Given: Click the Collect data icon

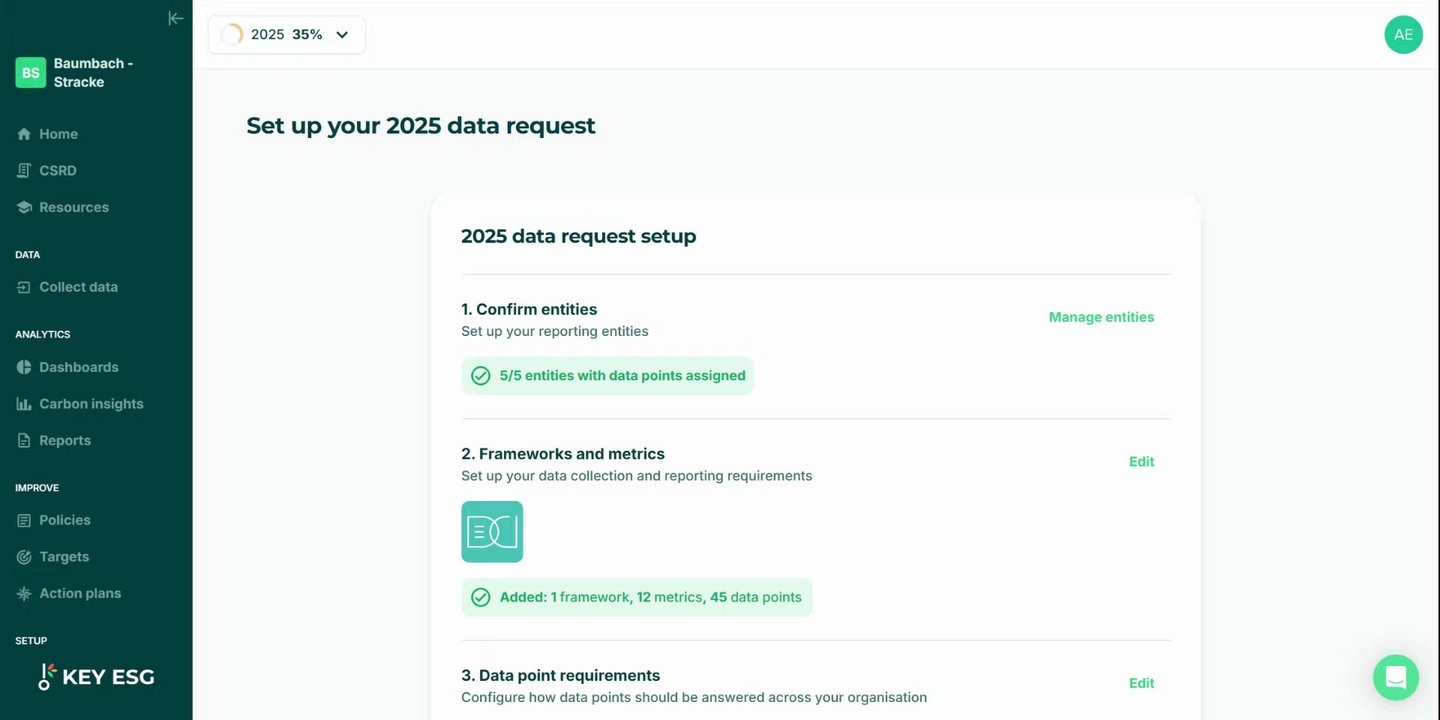Looking at the screenshot, I should click(24, 287).
